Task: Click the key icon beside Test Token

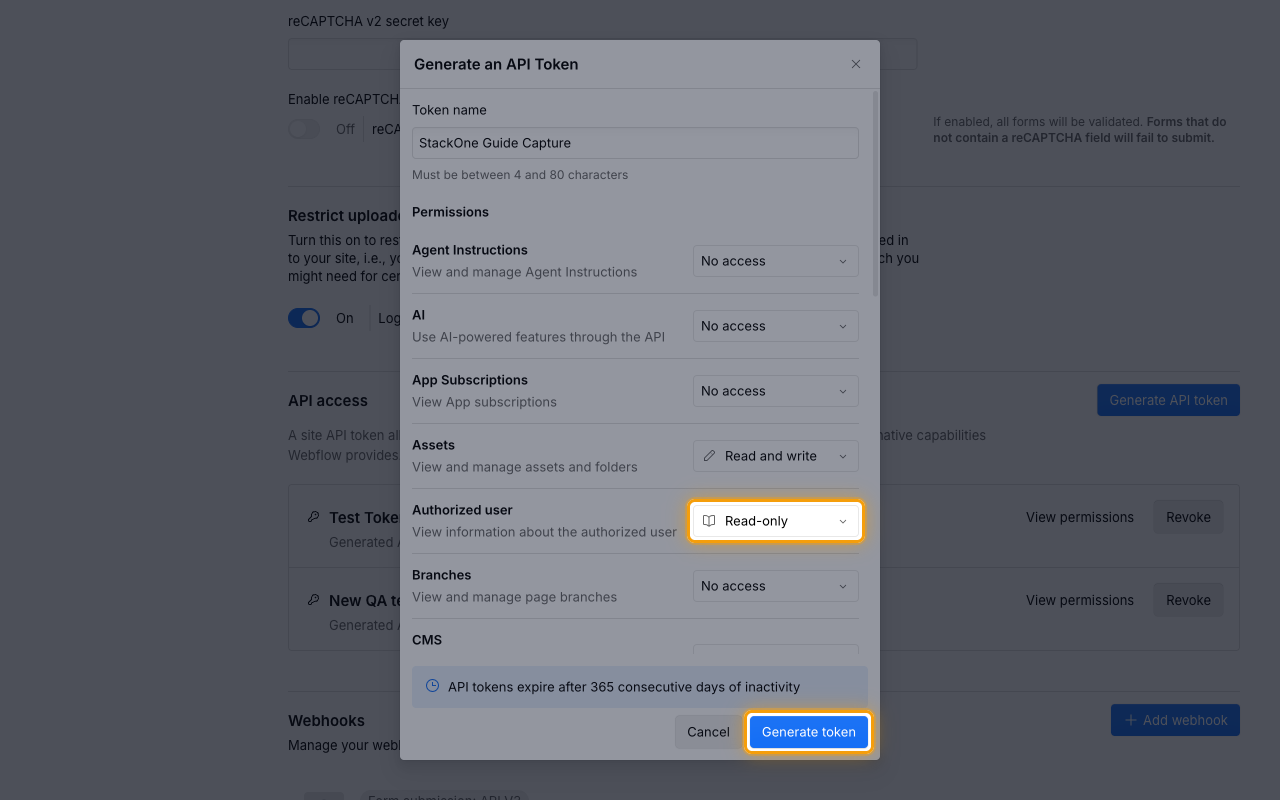Action: pyautogui.click(x=313, y=517)
